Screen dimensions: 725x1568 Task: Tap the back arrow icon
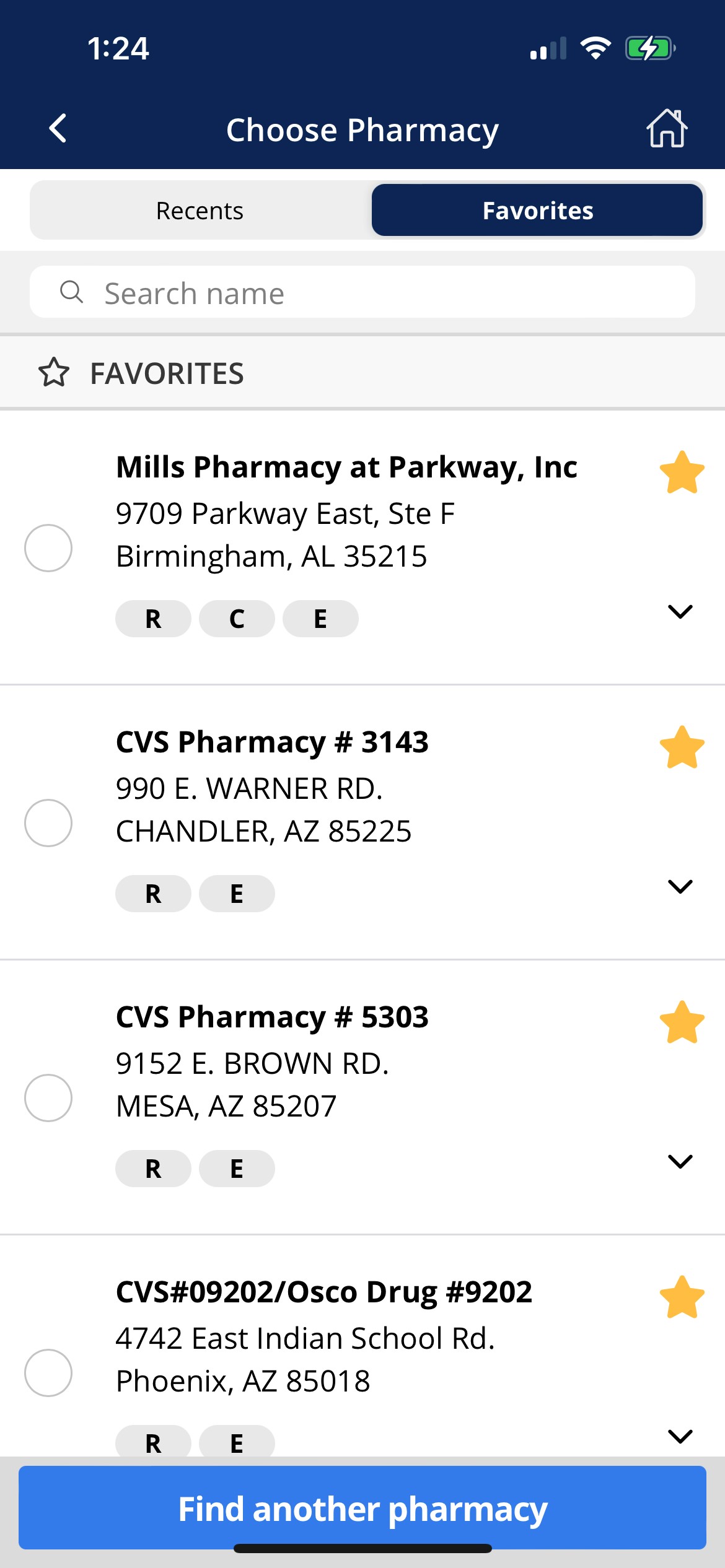pyautogui.click(x=58, y=129)
